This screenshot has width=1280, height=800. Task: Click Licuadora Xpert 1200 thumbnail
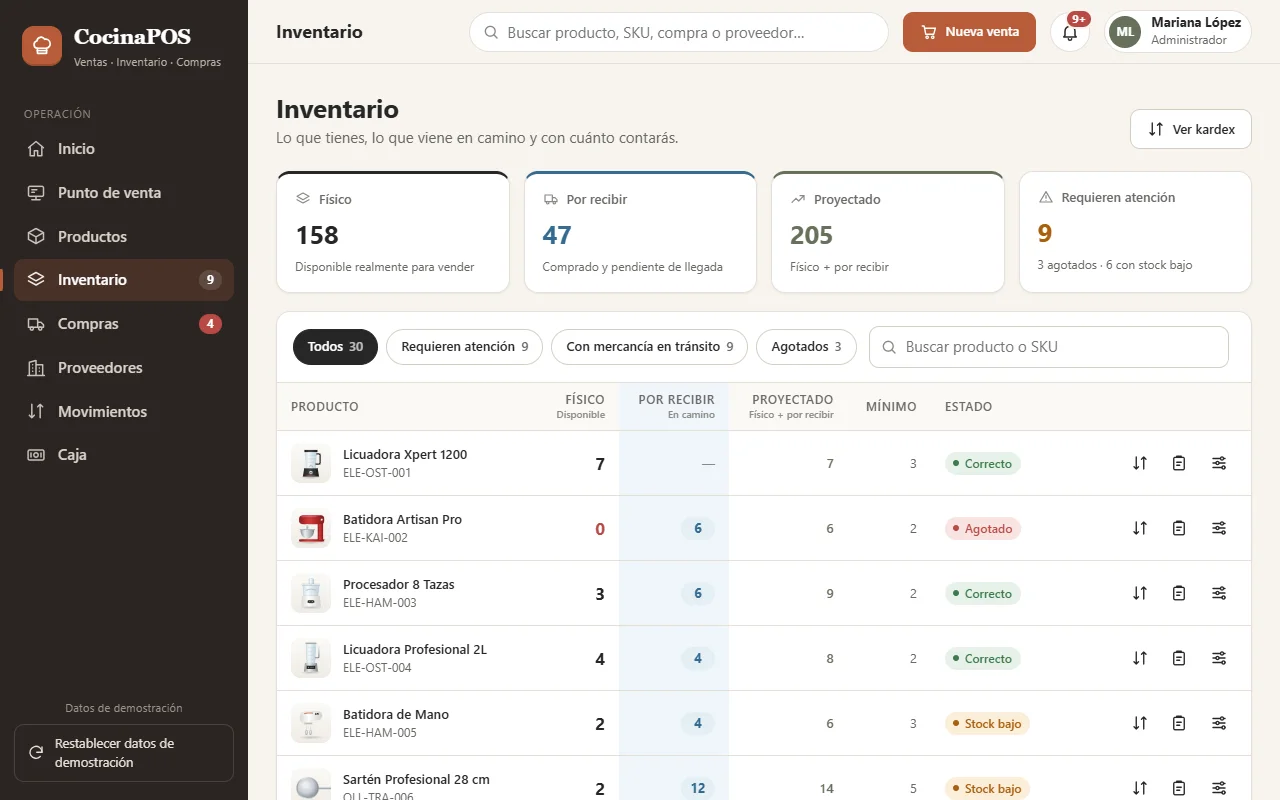(x=311, y=463)
